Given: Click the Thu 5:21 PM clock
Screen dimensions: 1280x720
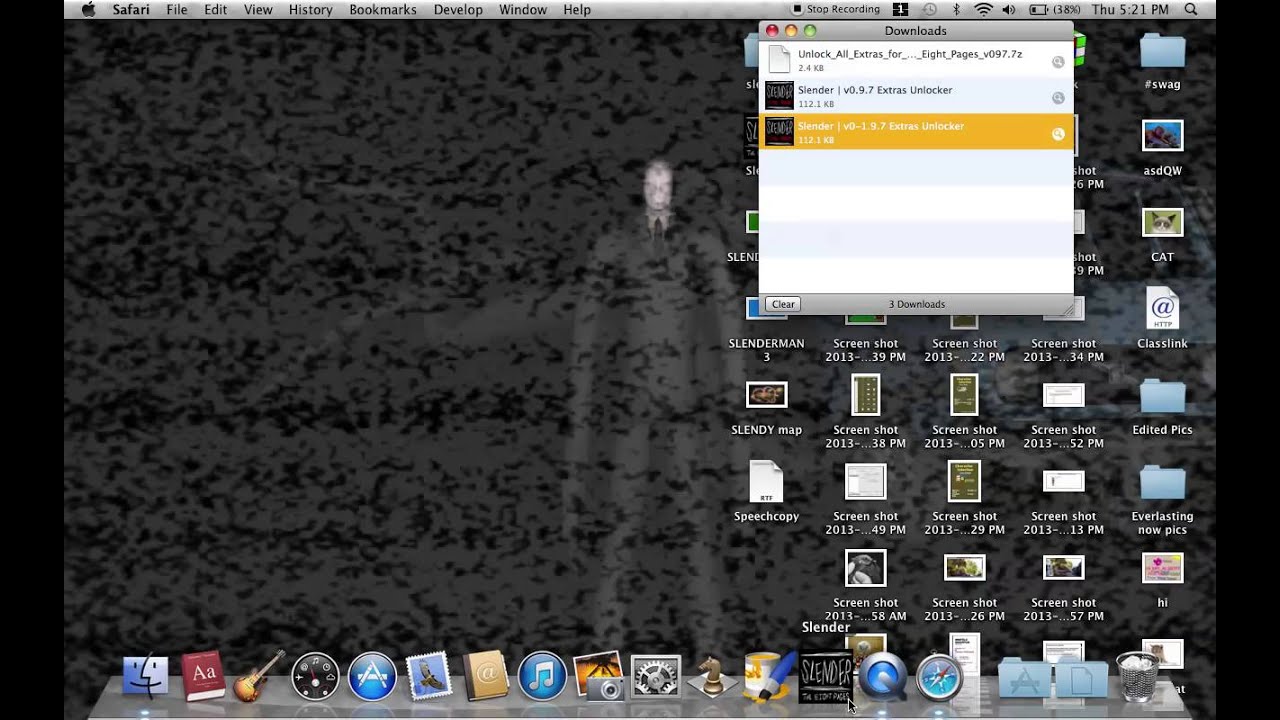Looking at the screenshot, I should tap(1131, 9).
